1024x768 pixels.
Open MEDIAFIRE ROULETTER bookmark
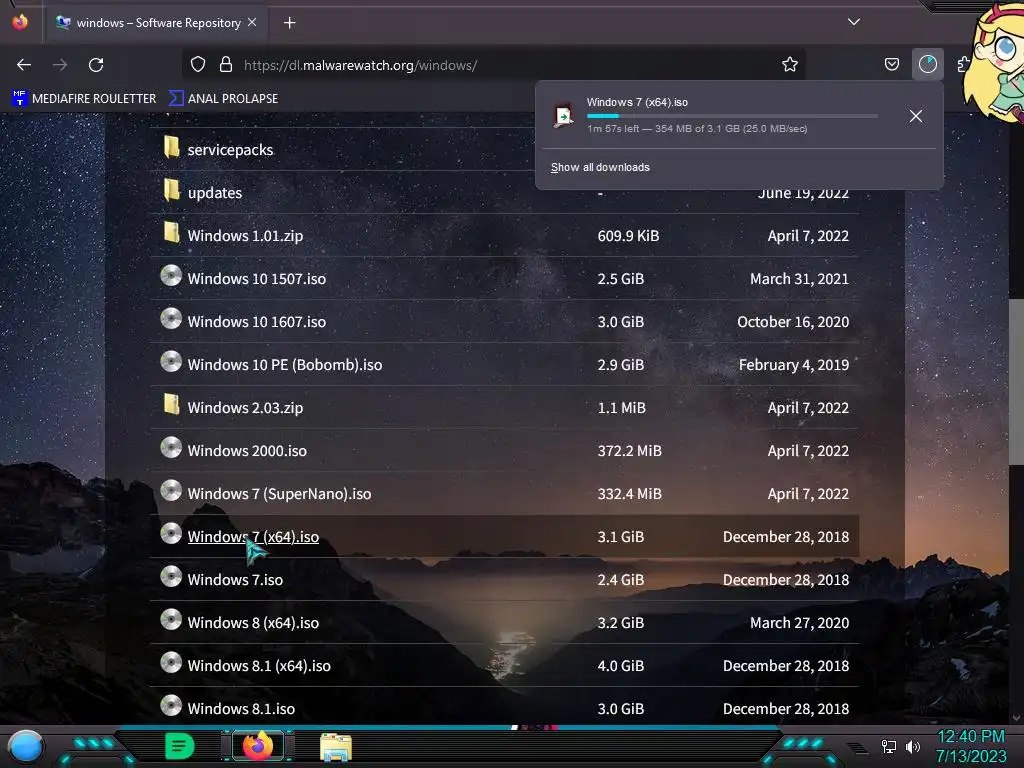coord(84,99)
